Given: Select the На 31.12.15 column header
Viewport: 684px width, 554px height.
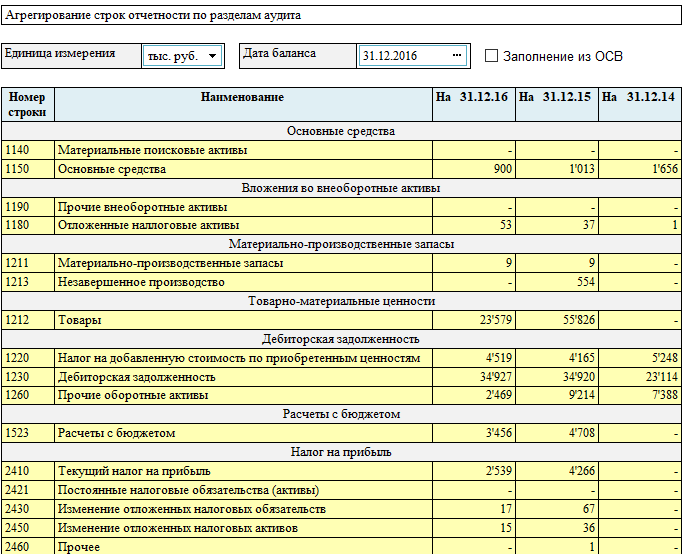Looking at the screenshot, I should pyautogui.click(x=557, y=105).
